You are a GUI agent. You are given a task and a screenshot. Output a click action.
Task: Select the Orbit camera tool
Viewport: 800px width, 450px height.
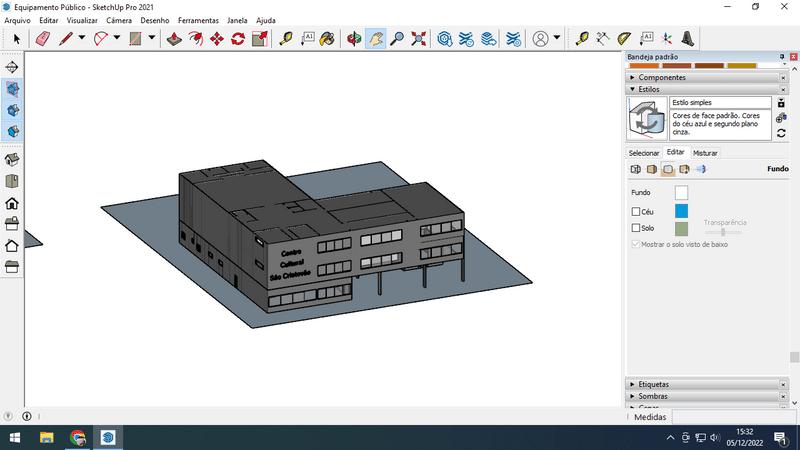pos(354,39)
